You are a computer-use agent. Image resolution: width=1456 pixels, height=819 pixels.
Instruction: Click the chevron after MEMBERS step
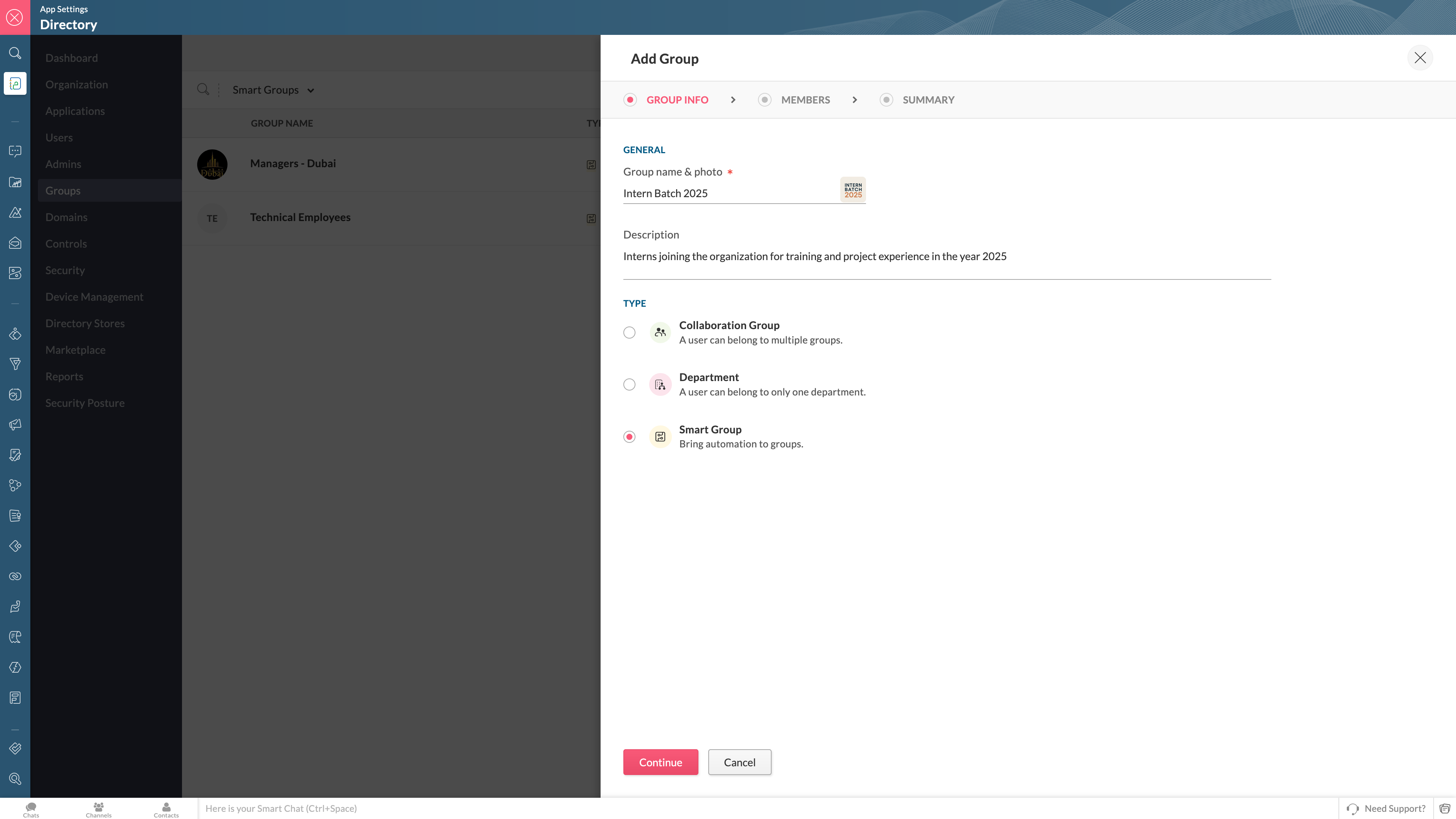(x=855, y=100)
